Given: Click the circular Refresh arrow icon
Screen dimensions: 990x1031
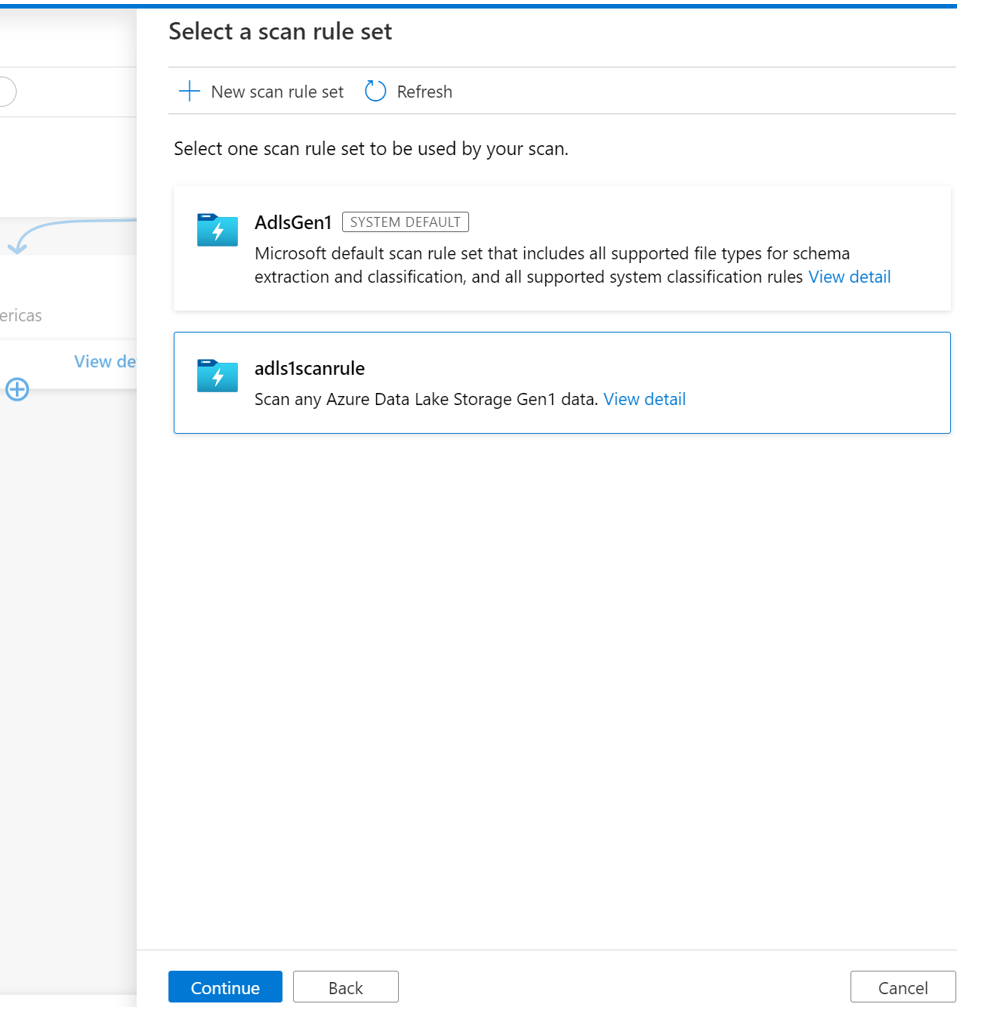Looking at the screenshot, I should click(x=375, y=92).
